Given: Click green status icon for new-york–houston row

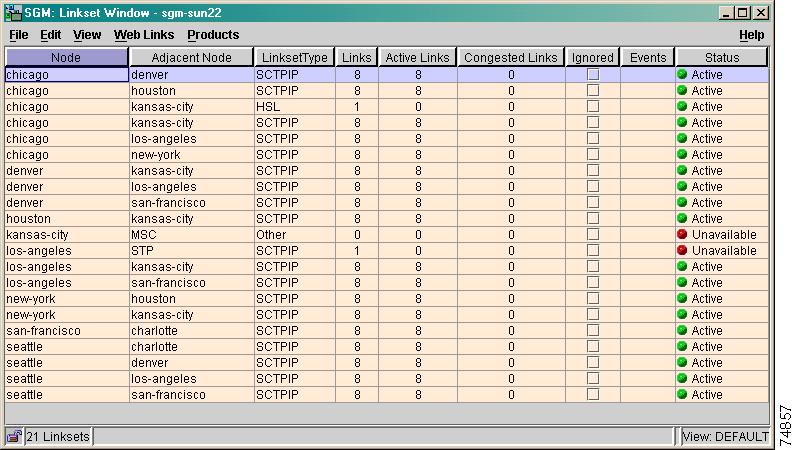Looking at the screenshot, I should (x=682, y=298).
